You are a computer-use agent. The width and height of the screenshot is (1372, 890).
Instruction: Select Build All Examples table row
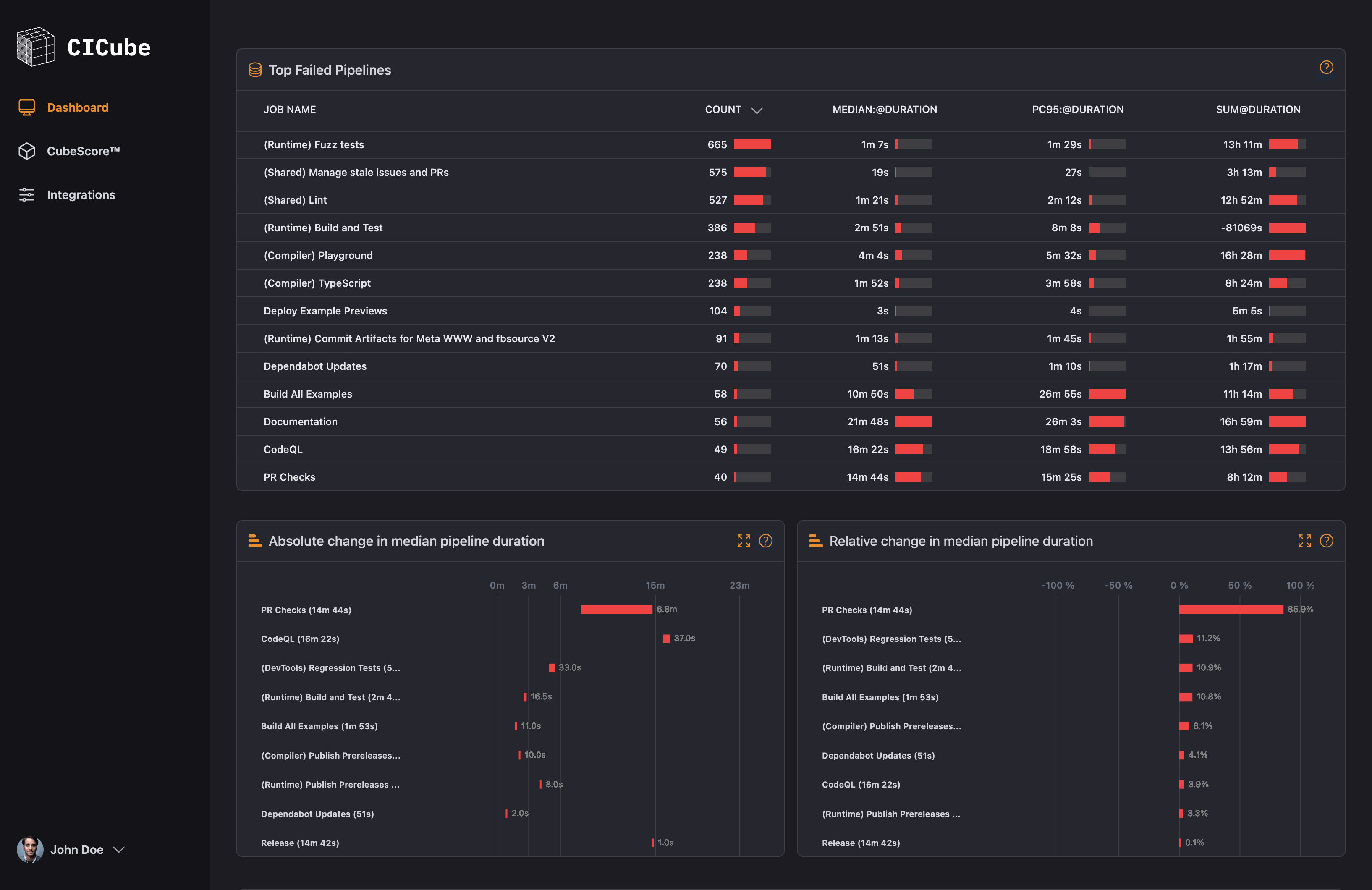click(791, 394)
